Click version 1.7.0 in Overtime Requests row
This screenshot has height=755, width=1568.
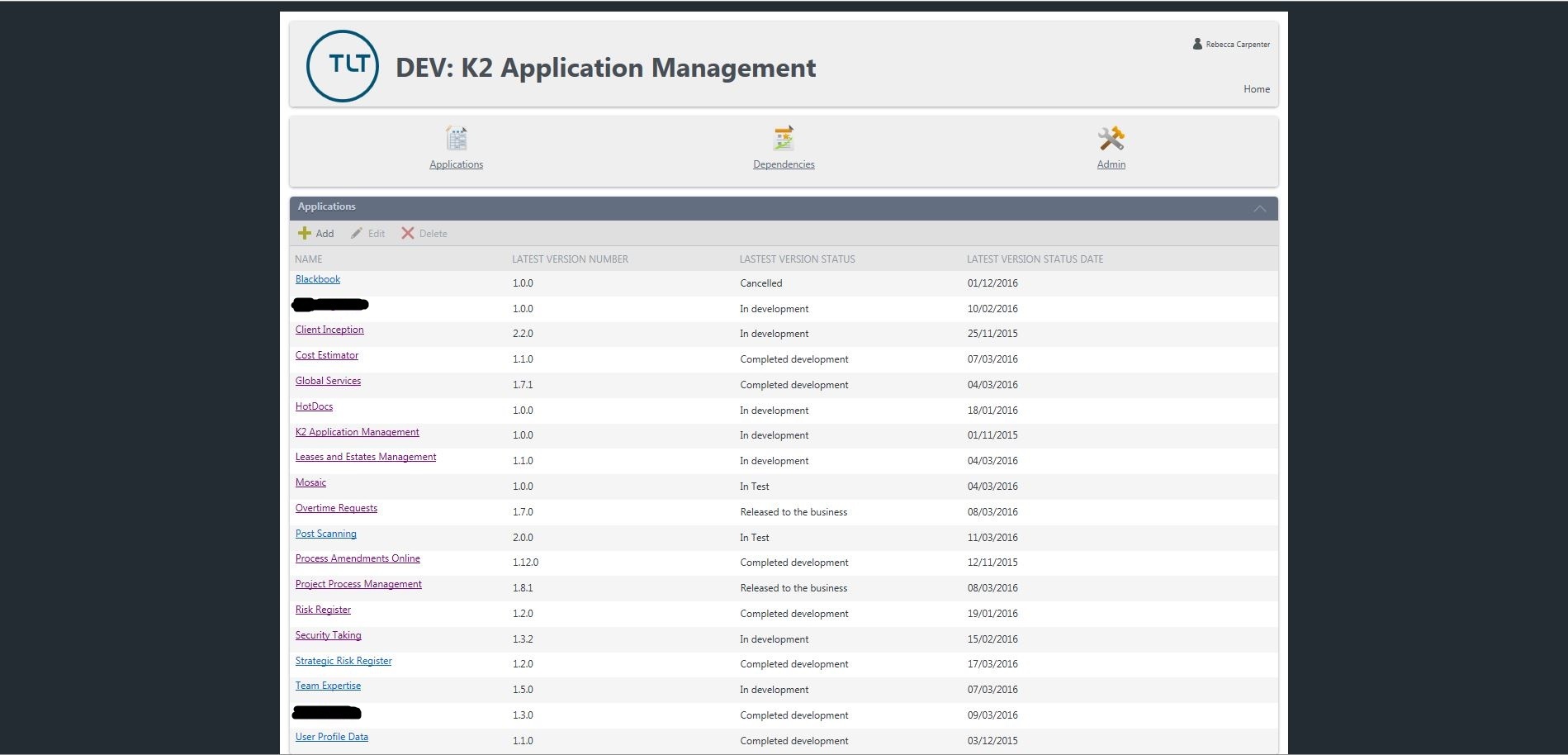[x=523, y=512]
